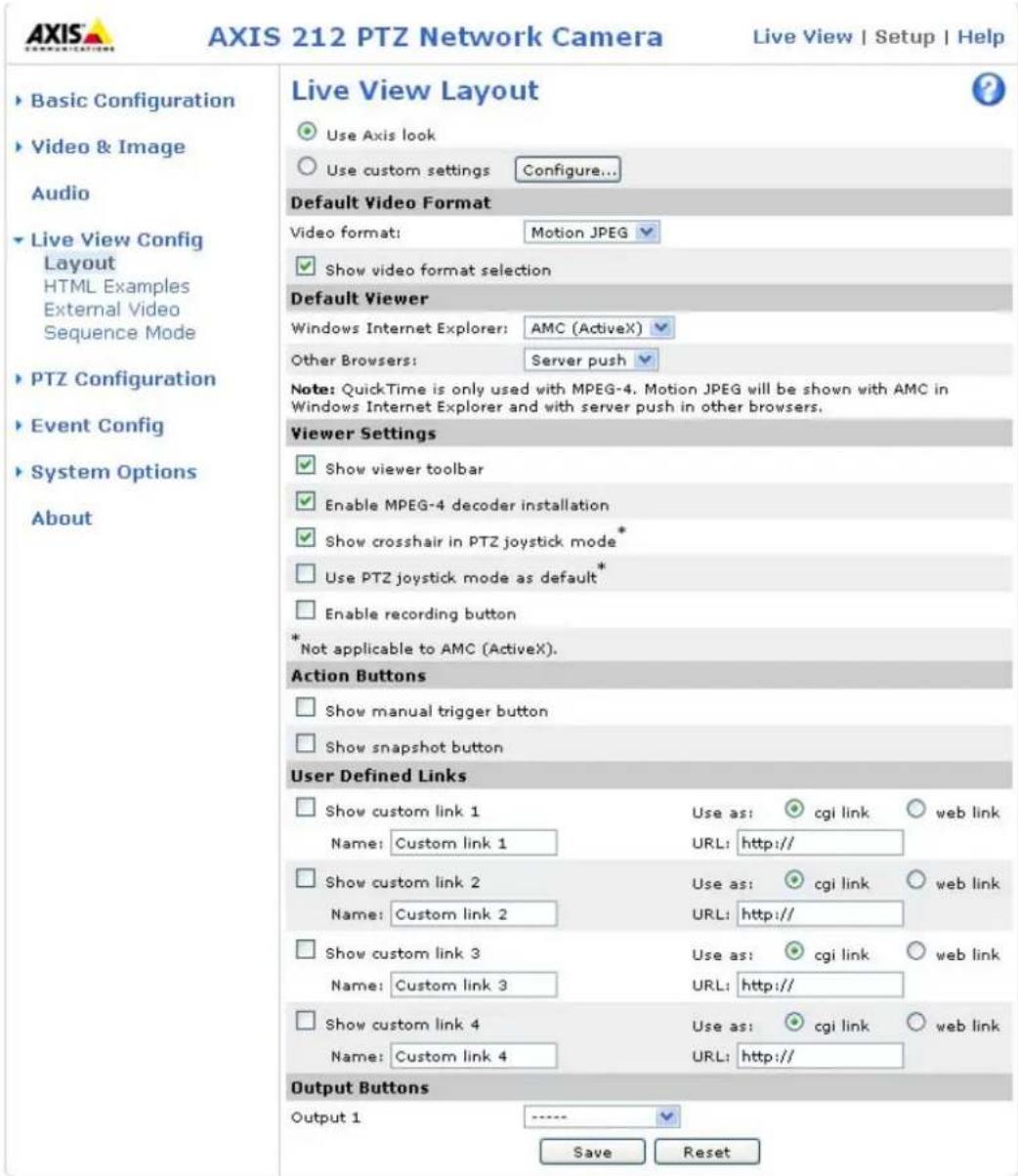The height and width of the screenshot is (1176, 1018).
Task: Select cgi link for custom link 1
Action: [794, 811]
